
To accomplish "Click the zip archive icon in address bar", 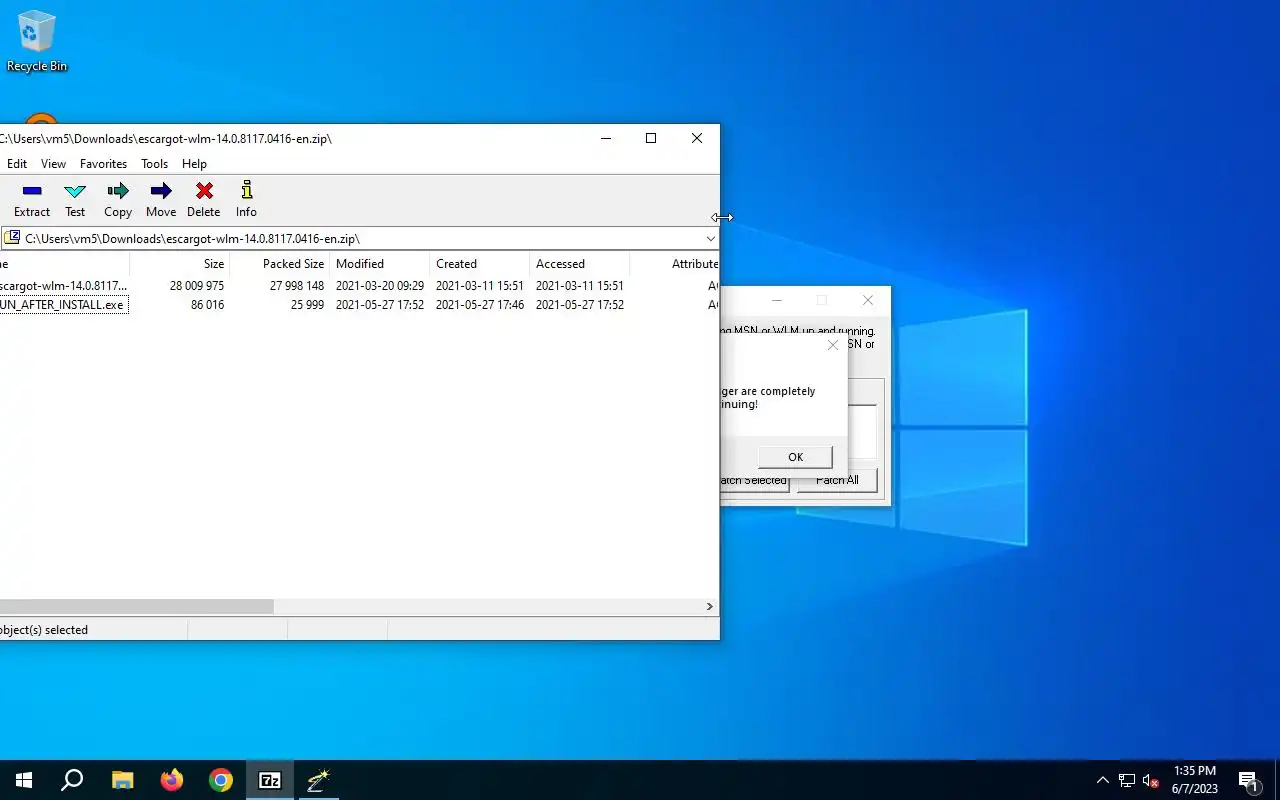I will pos(12,238).
